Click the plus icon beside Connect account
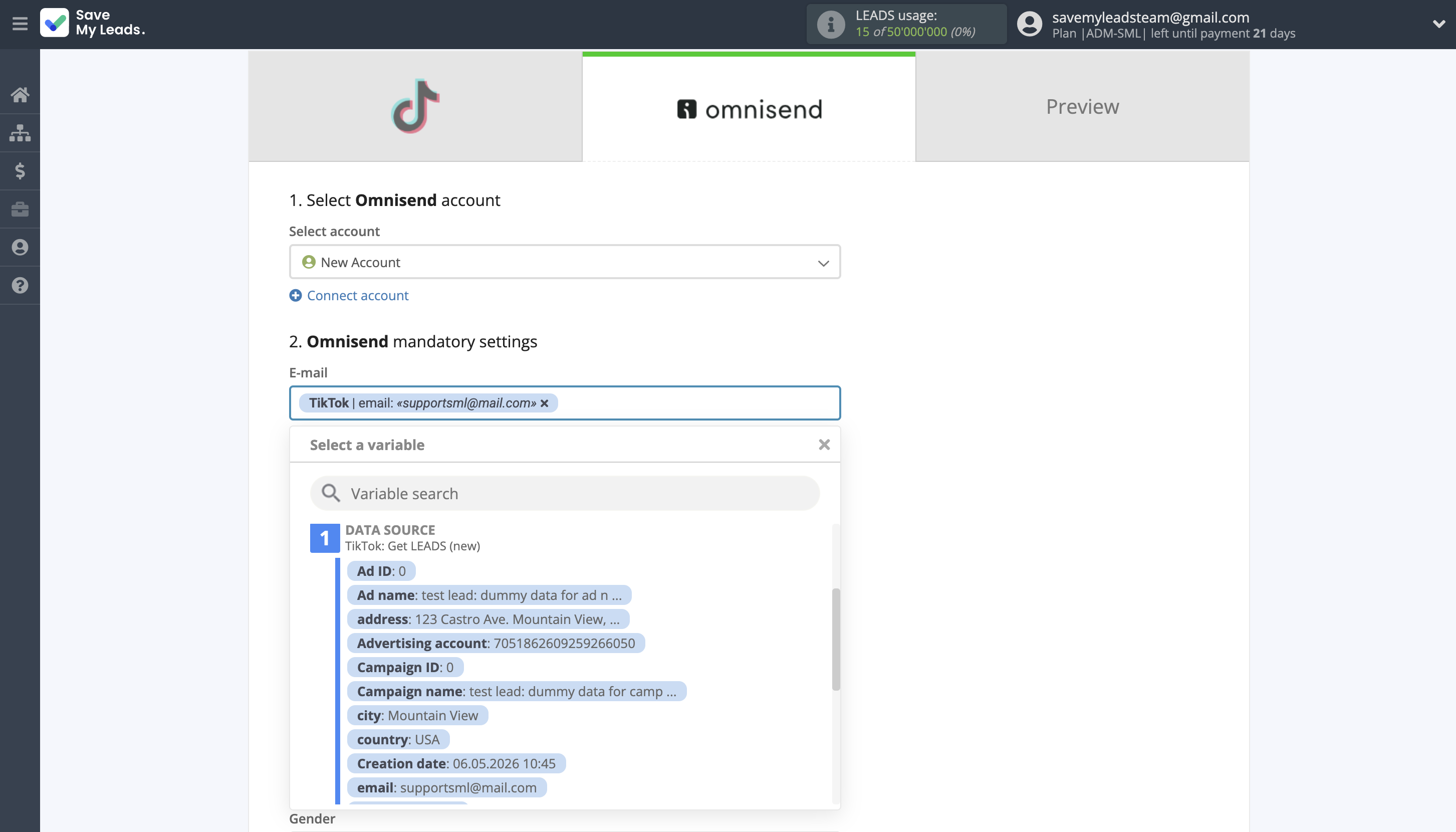The height and width of the screenshot is (832, 1456). [x=295, y=295]
